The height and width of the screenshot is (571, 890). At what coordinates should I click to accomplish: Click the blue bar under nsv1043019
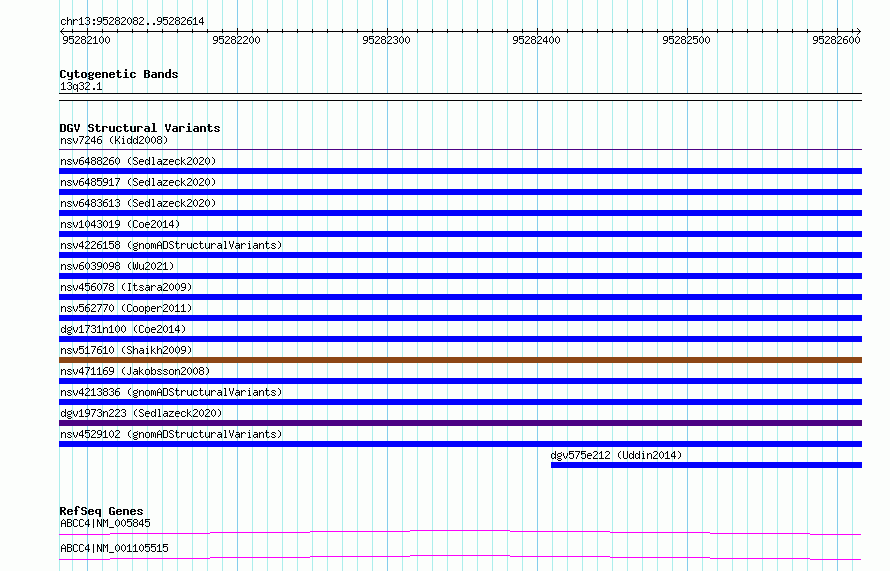pos(460,234)
